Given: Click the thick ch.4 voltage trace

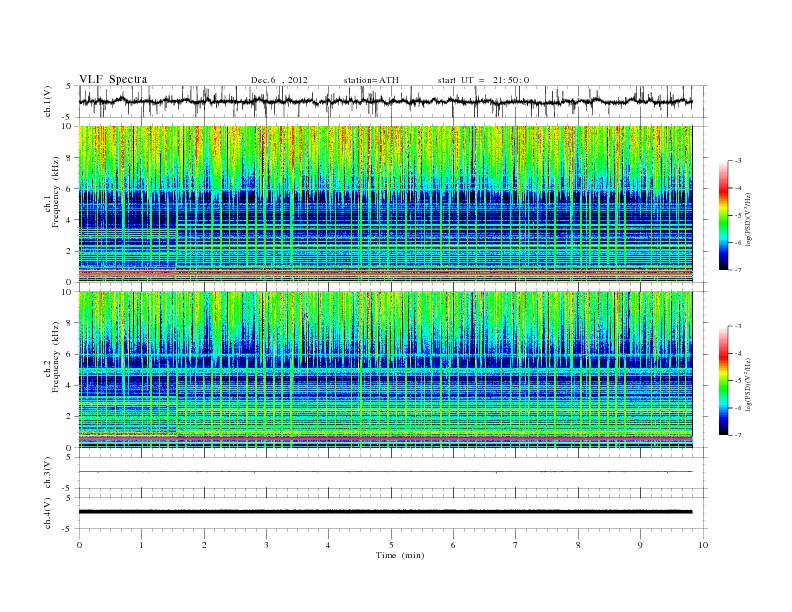Looking at the screenshot, I should tap(385, 512).
